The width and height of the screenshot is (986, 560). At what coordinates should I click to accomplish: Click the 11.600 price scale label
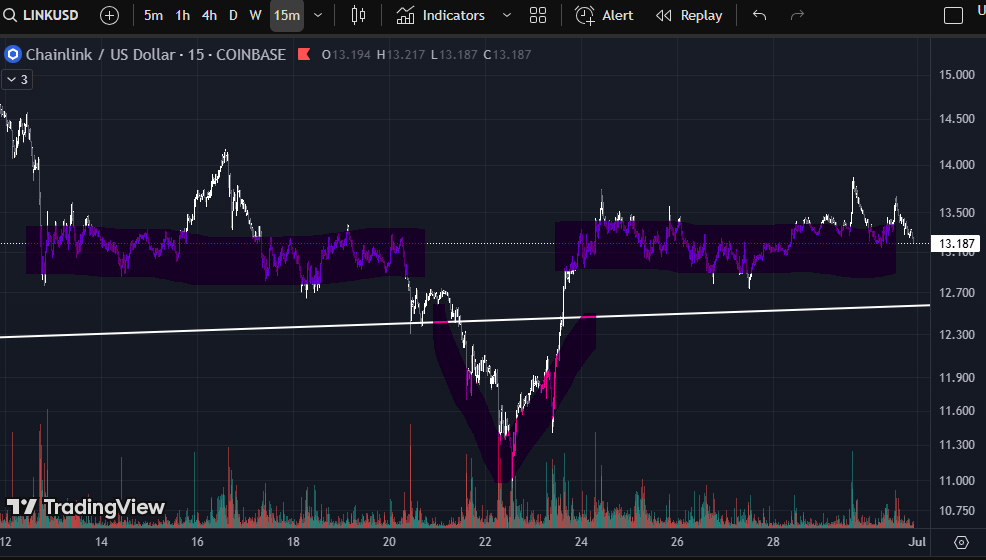point(956,411)
